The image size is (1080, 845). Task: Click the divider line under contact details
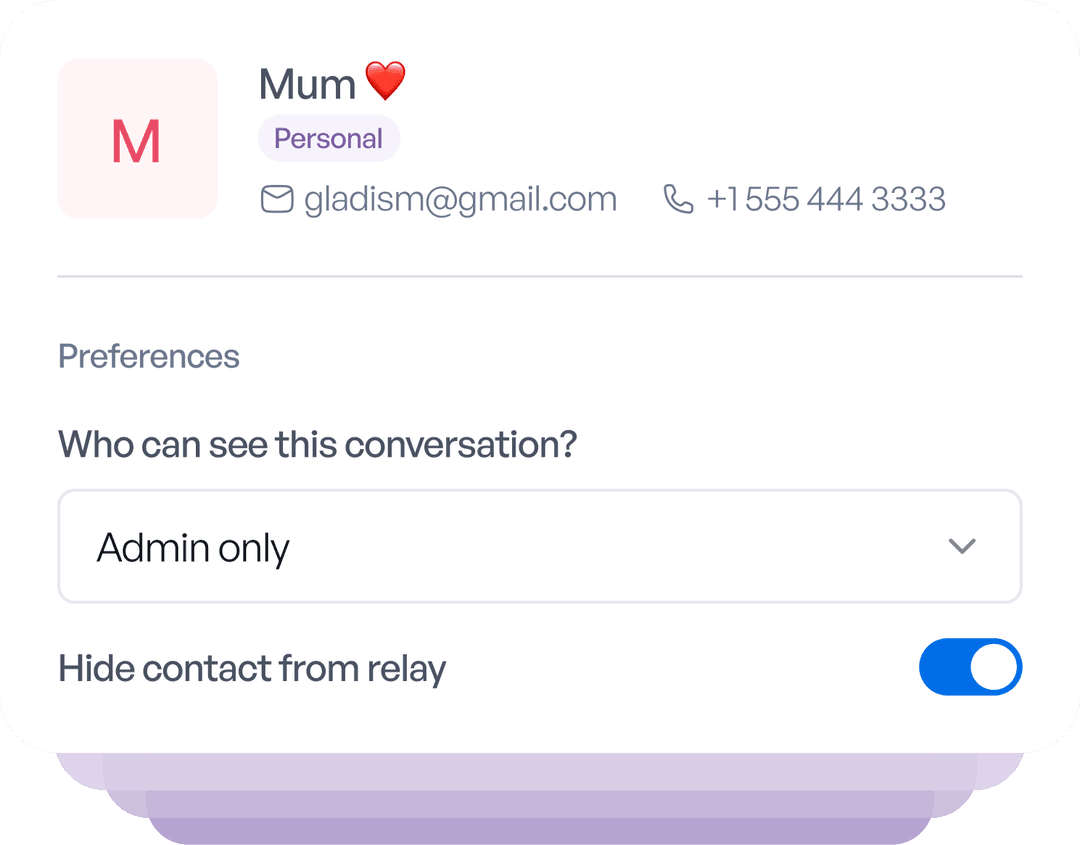click(x=540, y=276)
